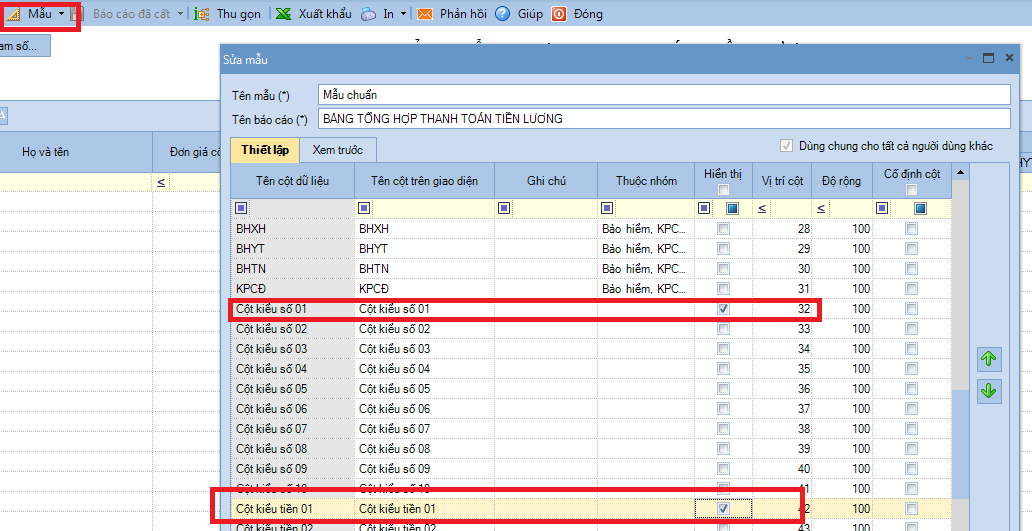Select the Thiết lập tab

point(265,150)
